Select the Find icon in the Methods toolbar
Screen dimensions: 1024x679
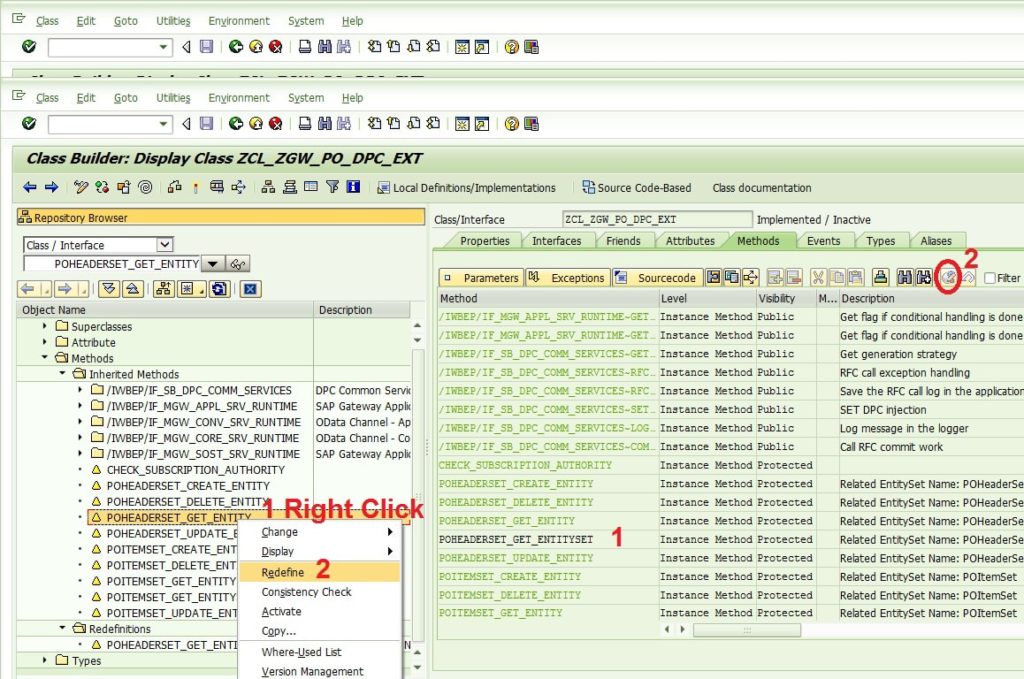pos(906,278)
